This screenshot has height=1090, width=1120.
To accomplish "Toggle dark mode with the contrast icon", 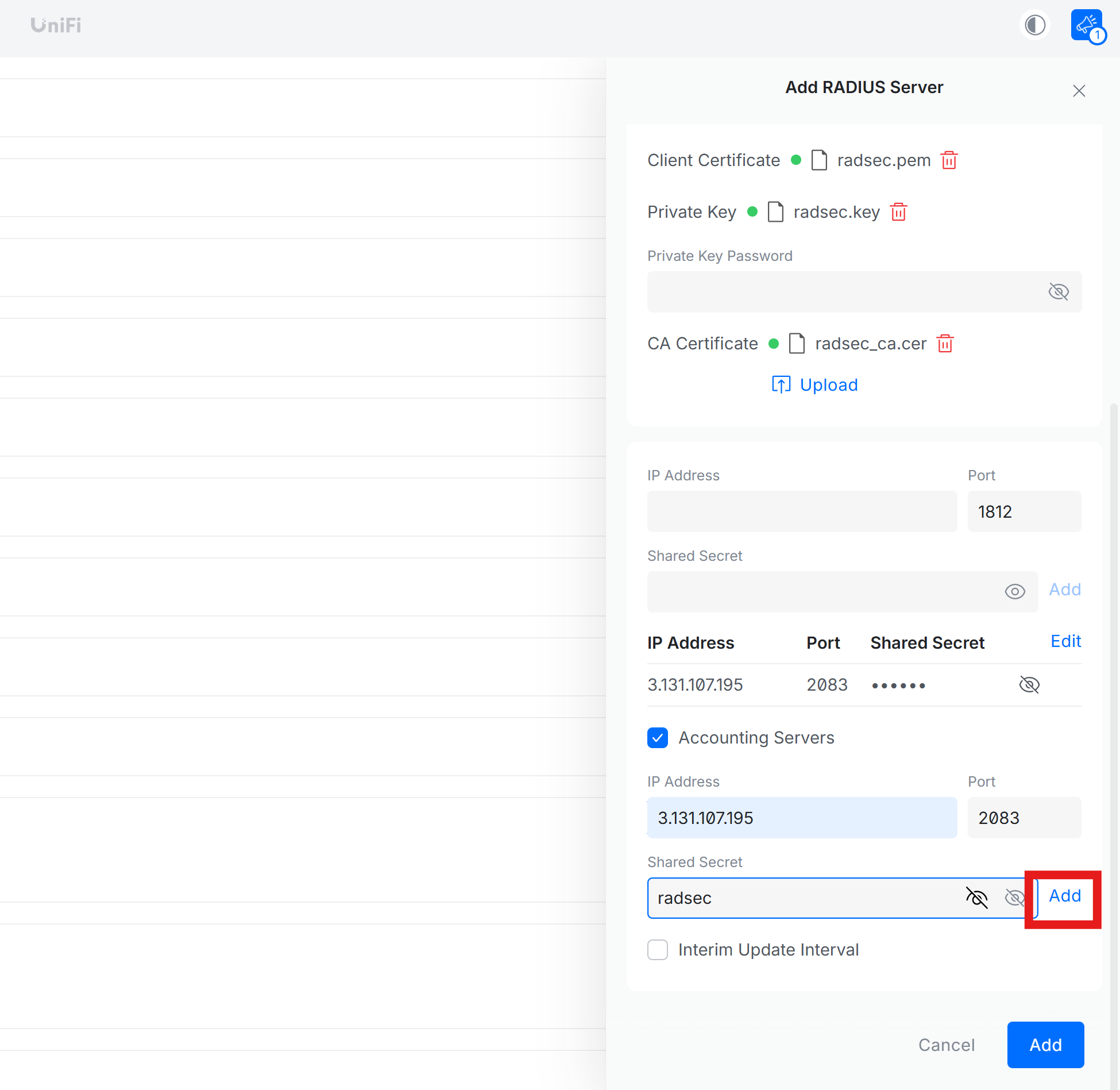I will click(x=1035, y=25).
